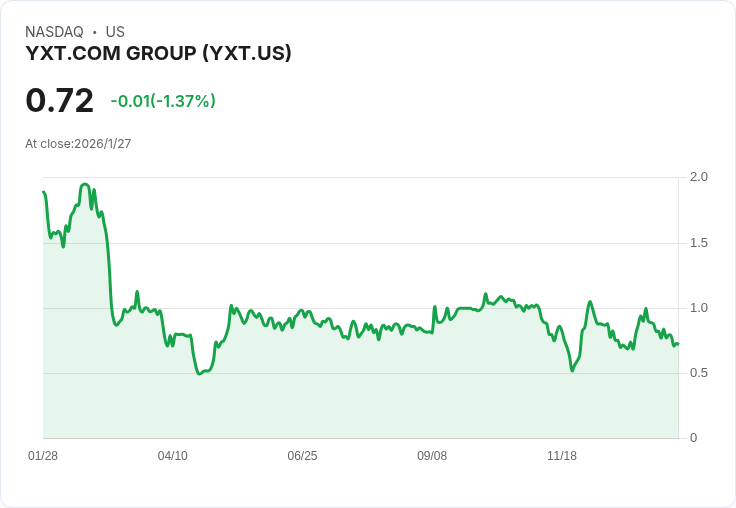Click the 0.72 current price
This screenshot has width=736, height=508.
click(x=59, y=100)
